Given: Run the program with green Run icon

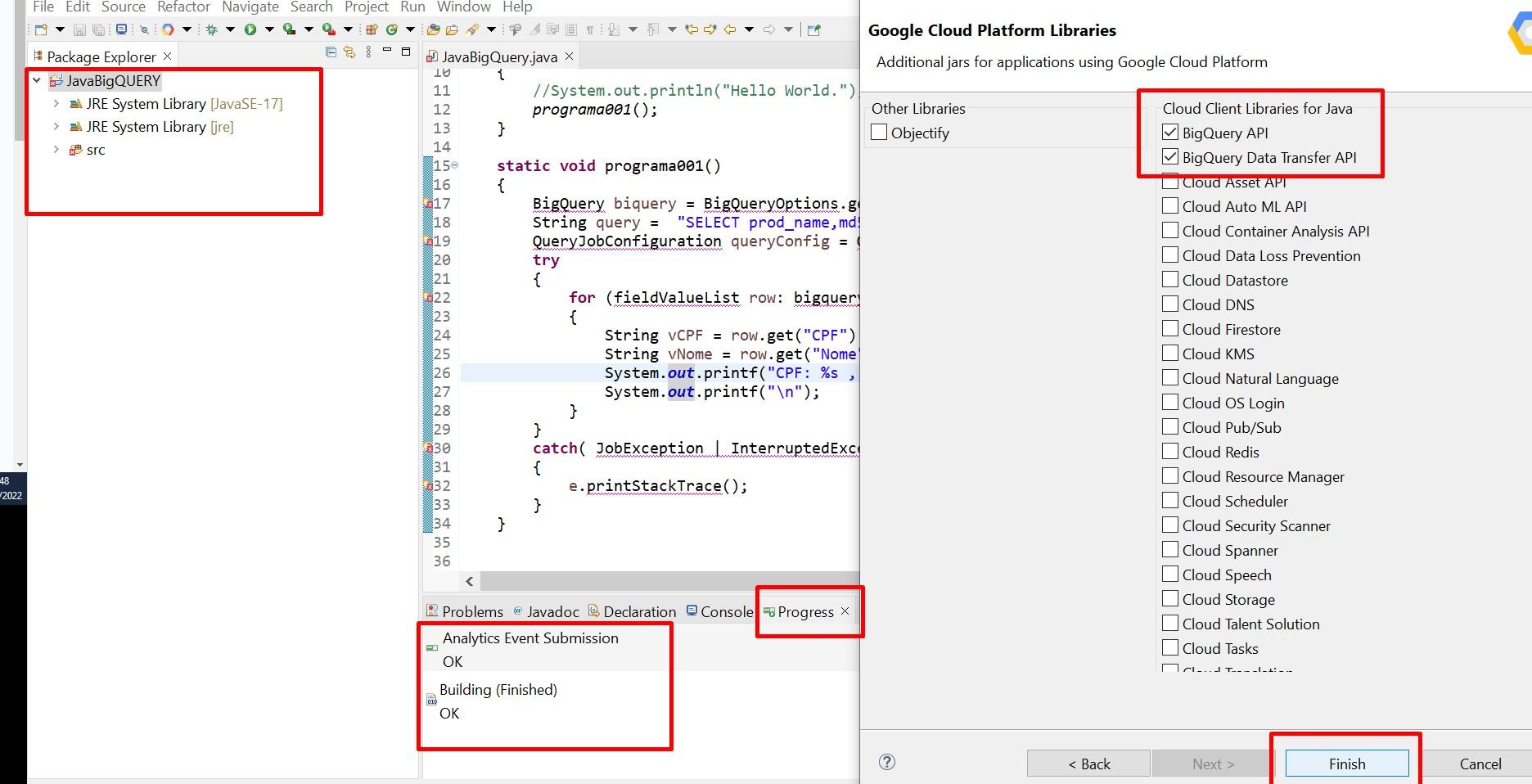Looking at the screenshot, I should coord(250,29).
